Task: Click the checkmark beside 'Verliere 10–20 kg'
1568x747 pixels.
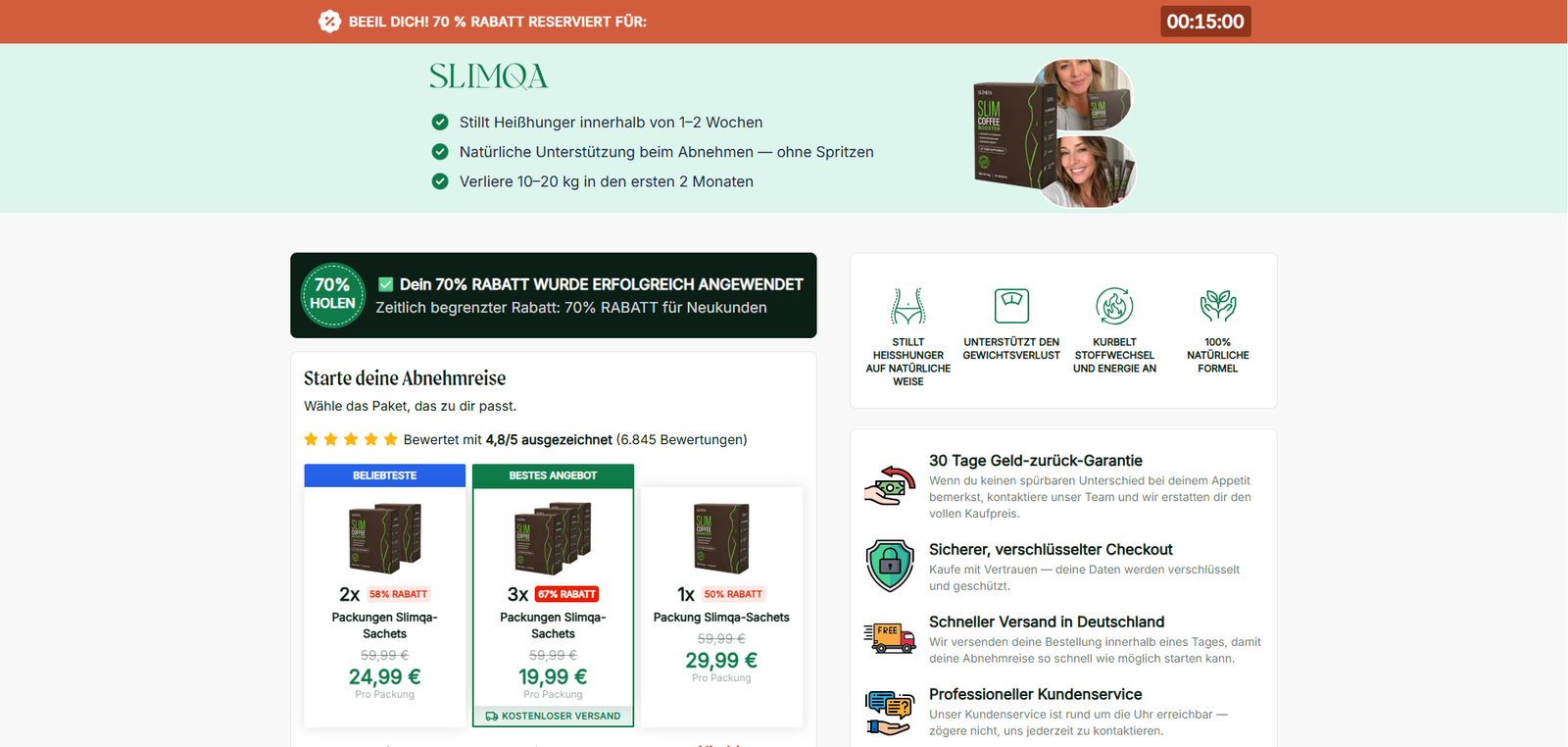Action: click(x=440, y=181)
